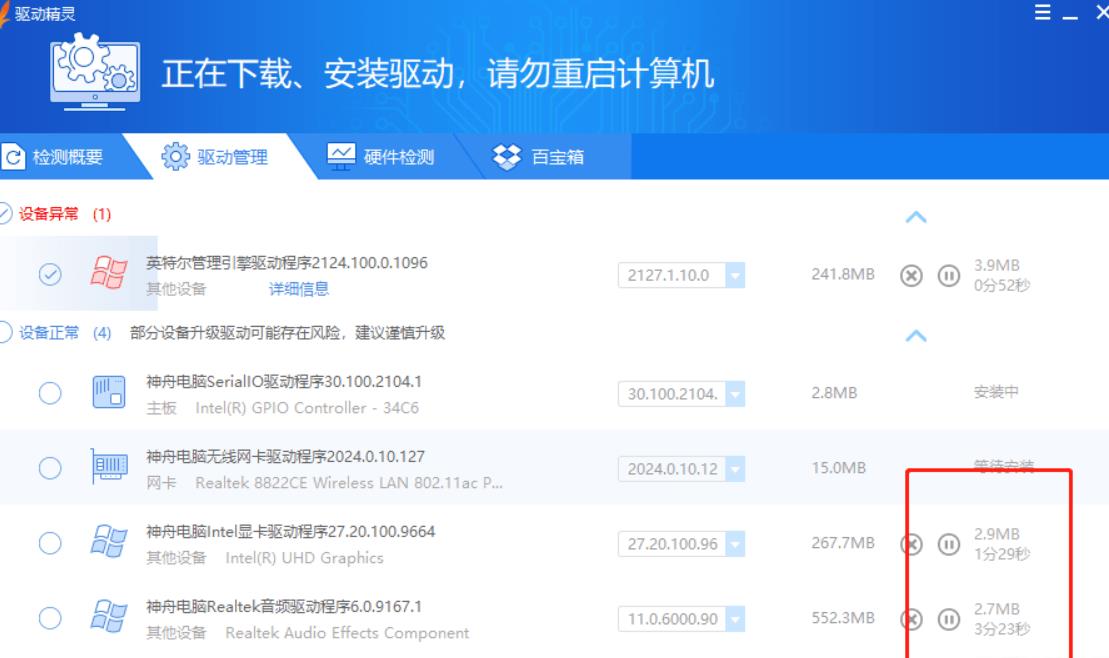Click the gear-monitor header illustration
The height and width of the screenshot is (658, 1109).
tap(95, 72)
